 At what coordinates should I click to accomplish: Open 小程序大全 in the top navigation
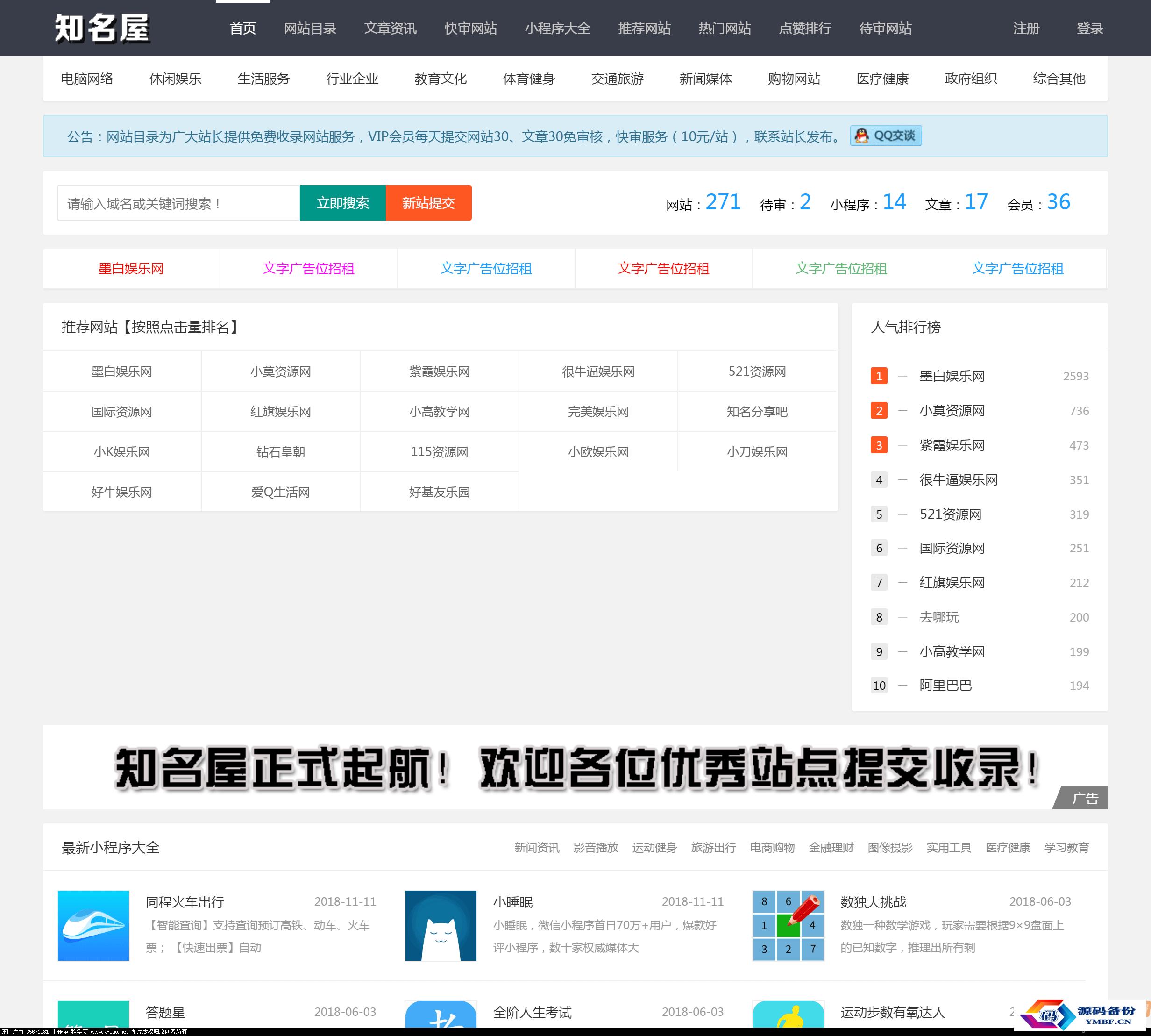(558, 28)
